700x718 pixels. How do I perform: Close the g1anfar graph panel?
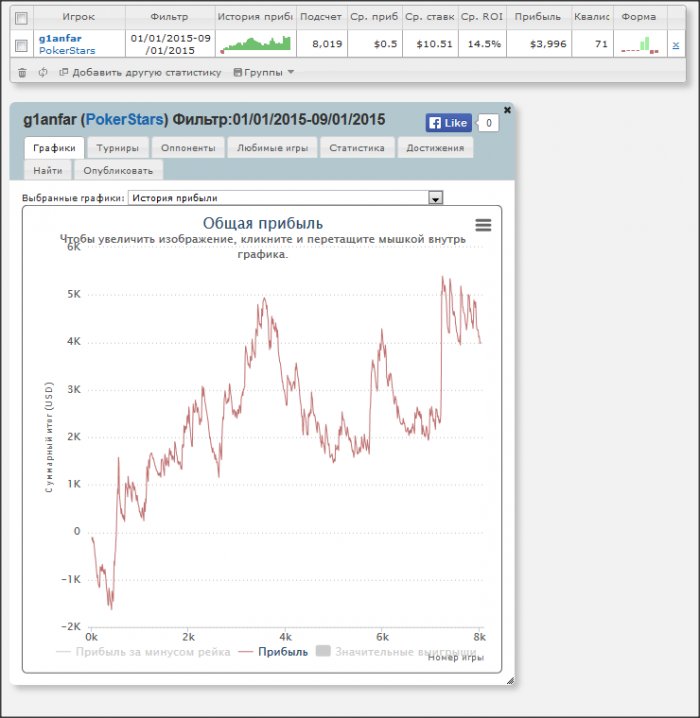507,110
